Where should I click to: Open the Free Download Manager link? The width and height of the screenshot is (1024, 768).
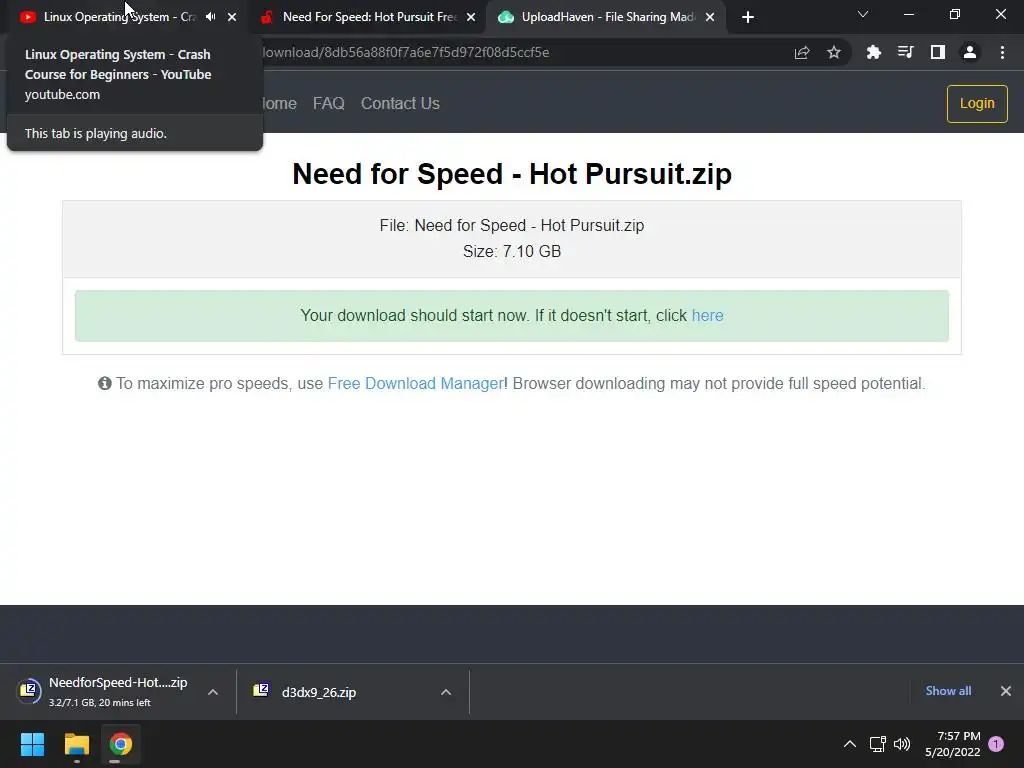pos(415,383)
